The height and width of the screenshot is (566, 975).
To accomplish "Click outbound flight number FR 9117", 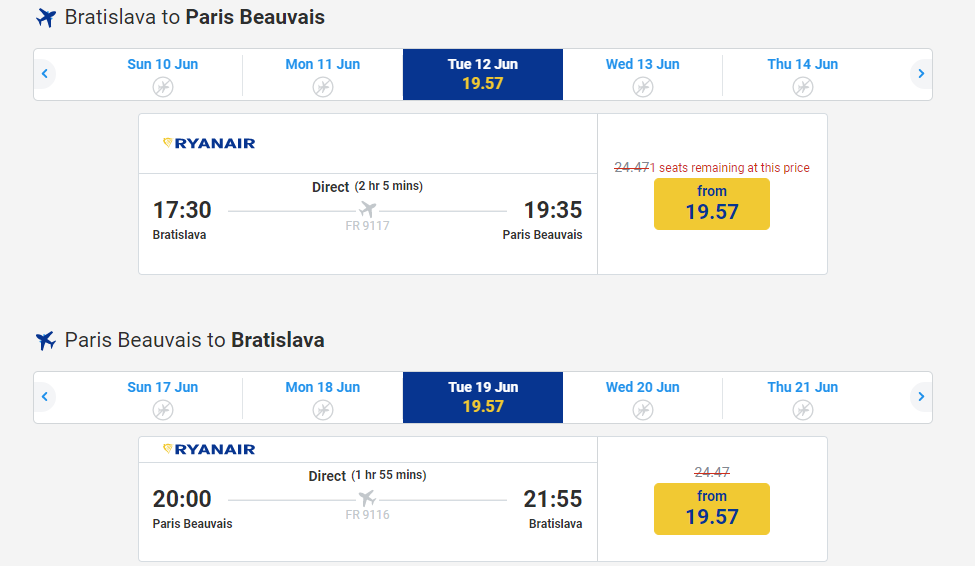I will (367, 227).
